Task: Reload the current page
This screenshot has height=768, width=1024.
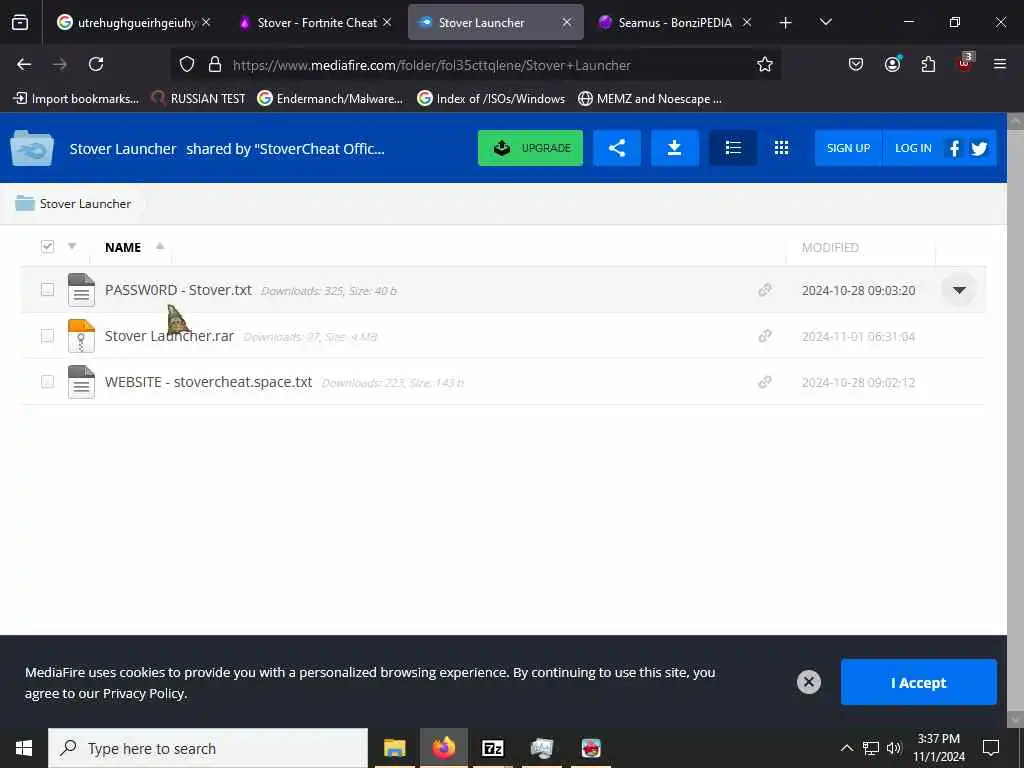Action: coord(96,64)
